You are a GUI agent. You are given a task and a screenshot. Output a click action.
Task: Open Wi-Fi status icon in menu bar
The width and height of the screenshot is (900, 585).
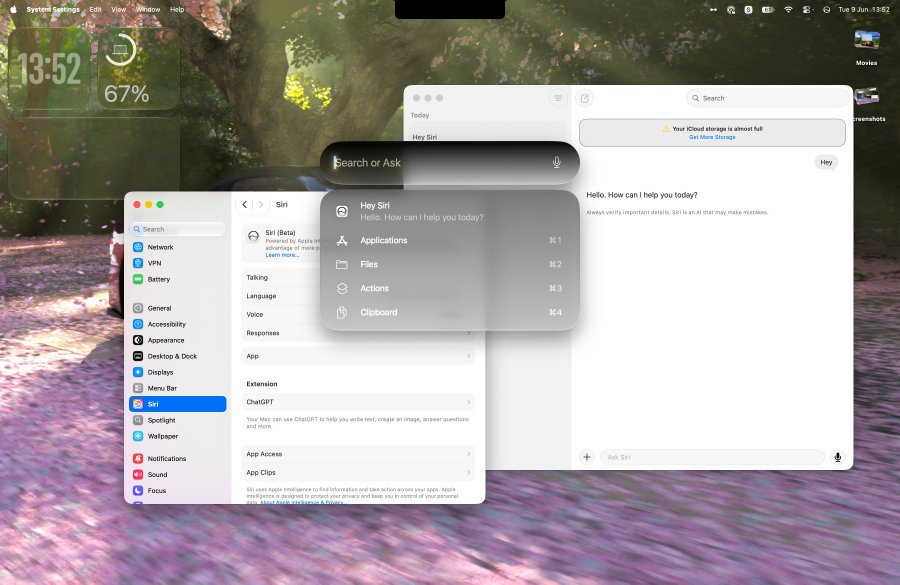[x=788, y=10]
